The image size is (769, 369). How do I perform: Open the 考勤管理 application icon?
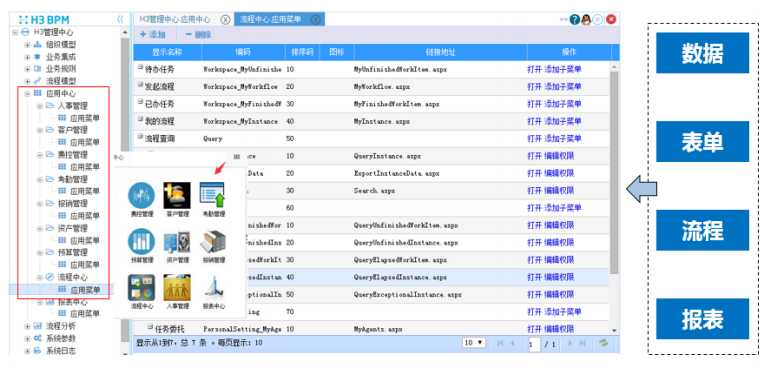click(x=212, y=196)
